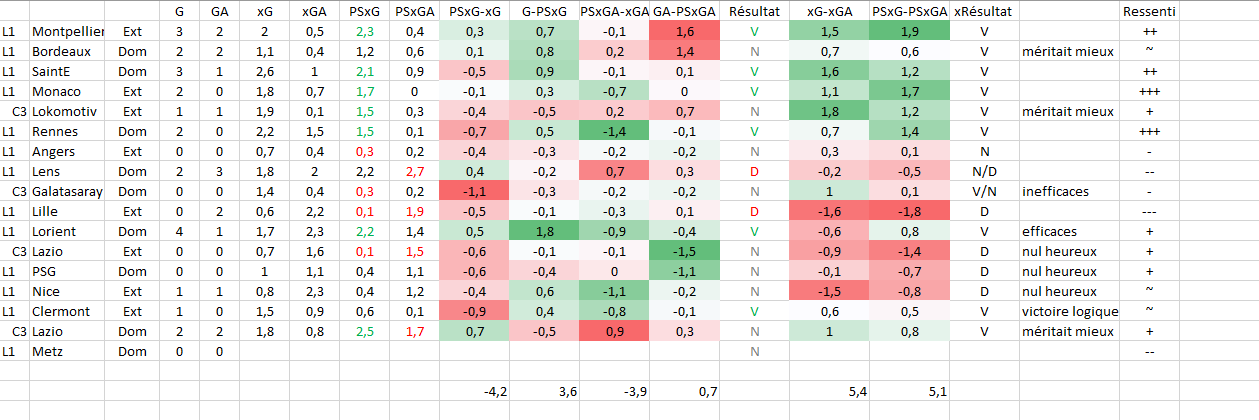Select the 5,1 total cell
This screenshot has width=1259, height=420.
pyautogui.click(x=908, y=392)
